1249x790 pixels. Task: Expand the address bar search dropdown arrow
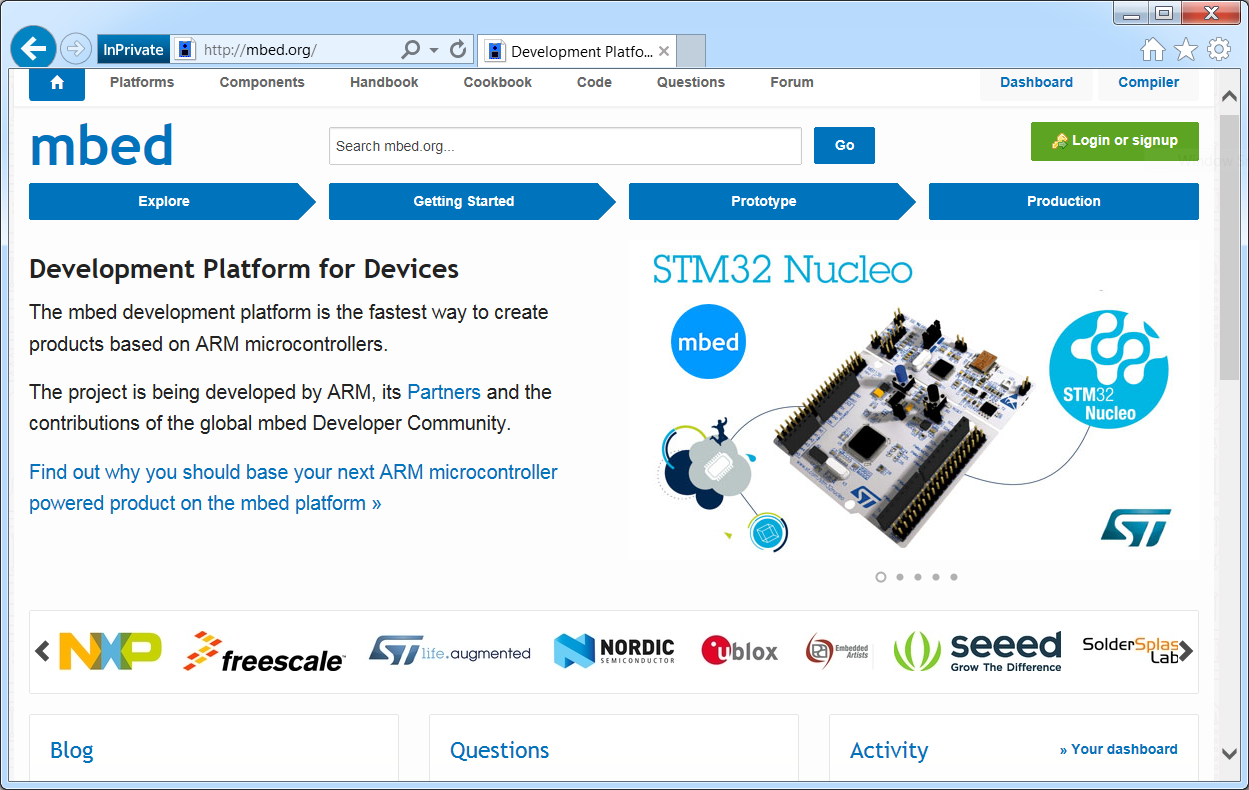[434, 49]
